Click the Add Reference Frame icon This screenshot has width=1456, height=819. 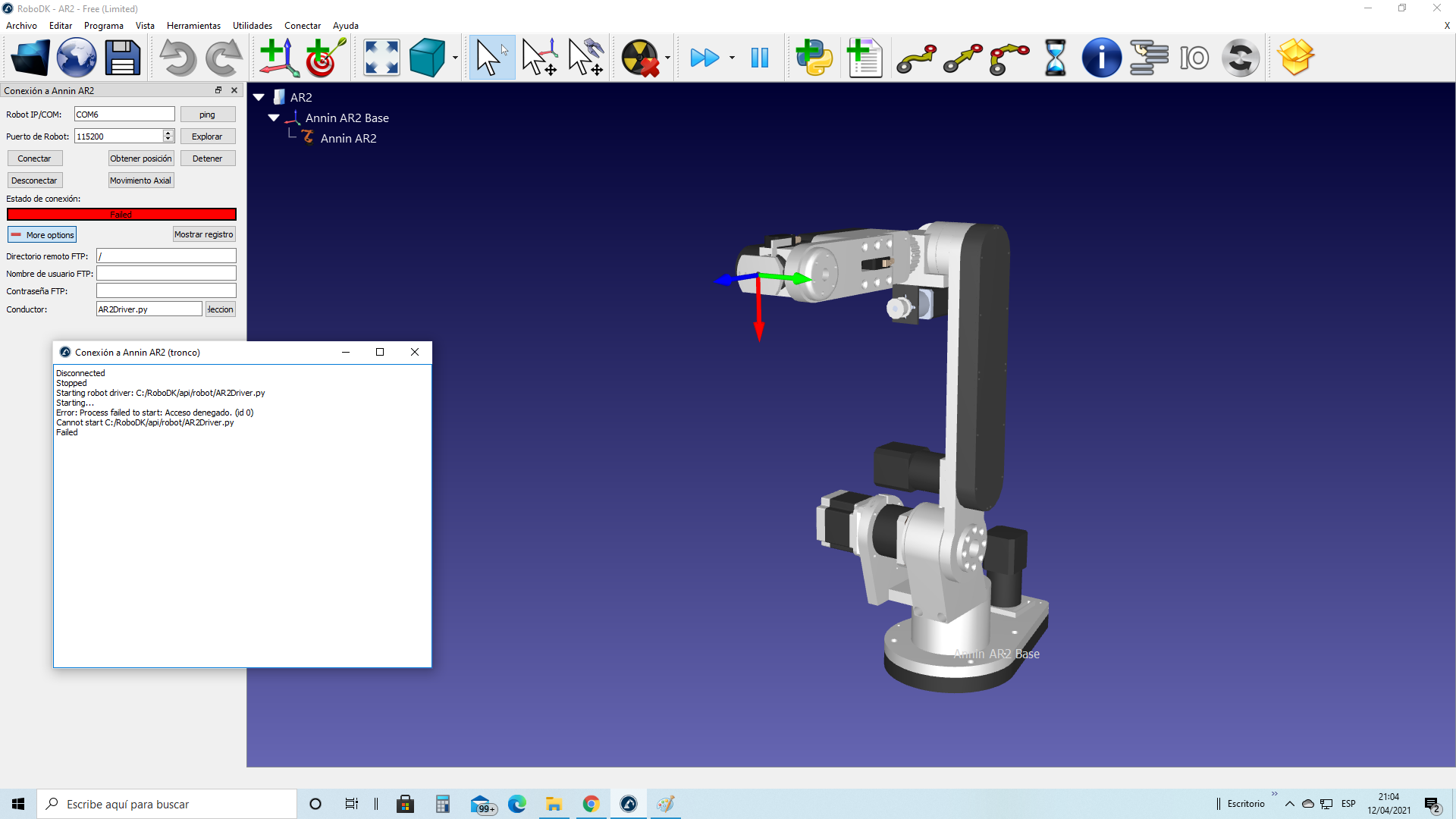coord(278,58)
